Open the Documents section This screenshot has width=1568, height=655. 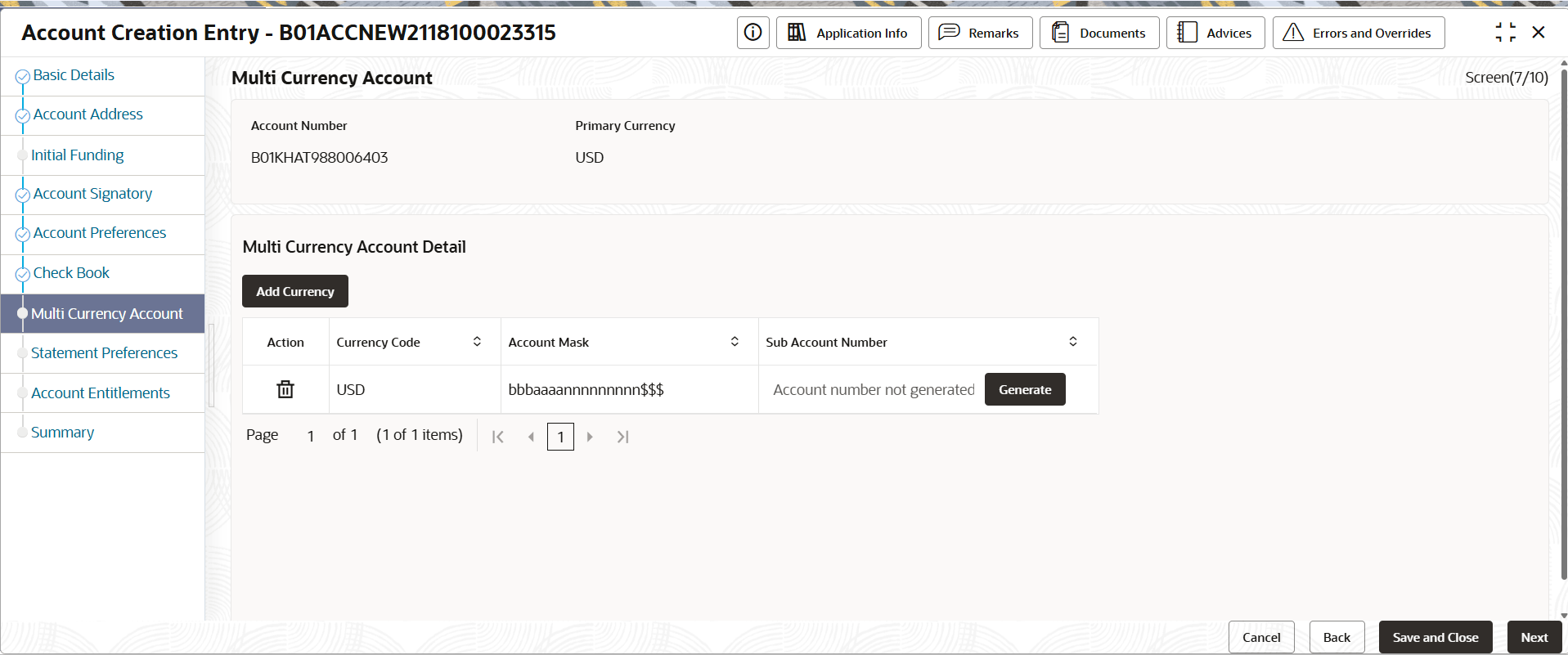coord(1099,33)
